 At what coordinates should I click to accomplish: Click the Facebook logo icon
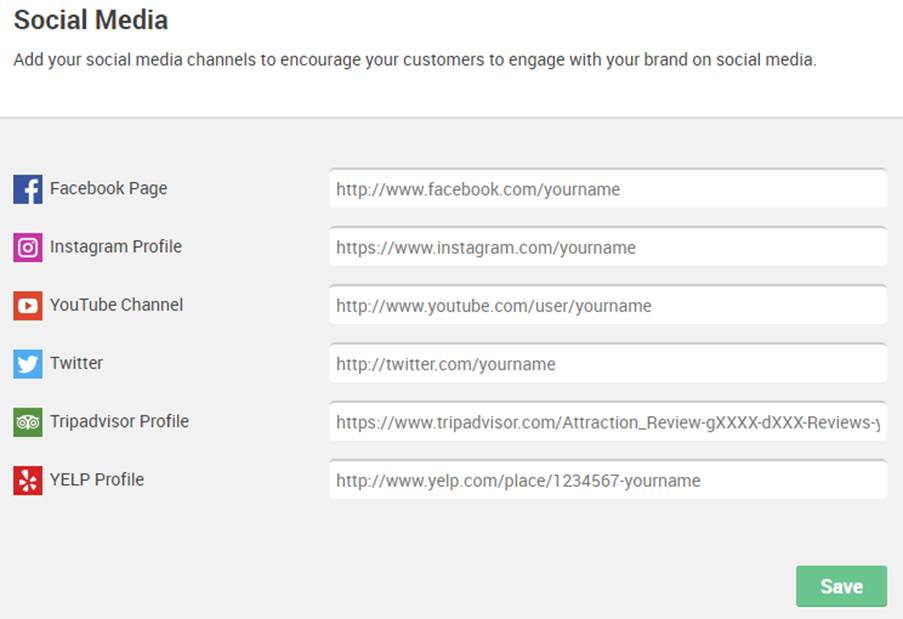(x=28, y=189)
